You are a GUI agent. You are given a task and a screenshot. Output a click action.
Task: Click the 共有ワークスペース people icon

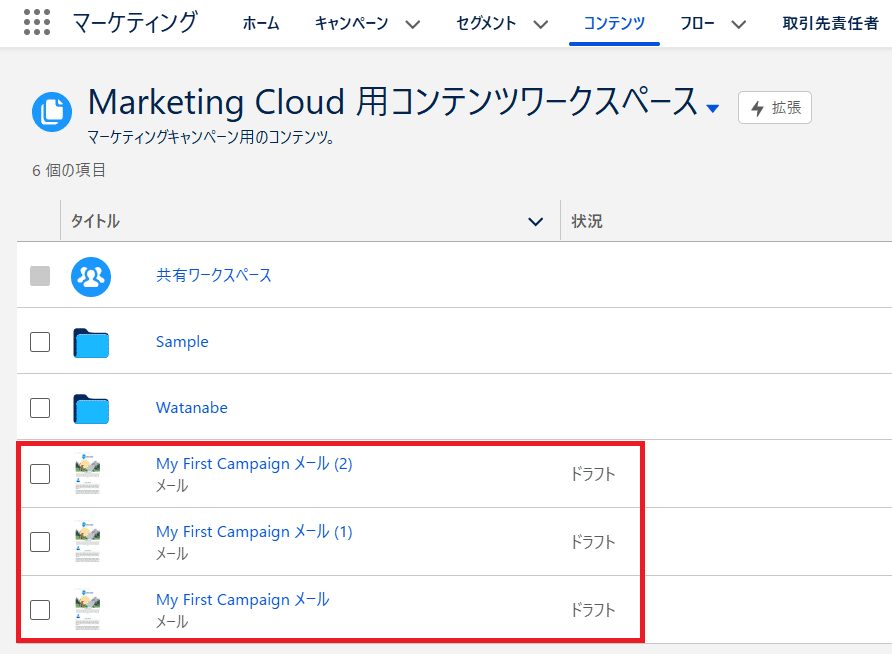click(x=91, y=277)
